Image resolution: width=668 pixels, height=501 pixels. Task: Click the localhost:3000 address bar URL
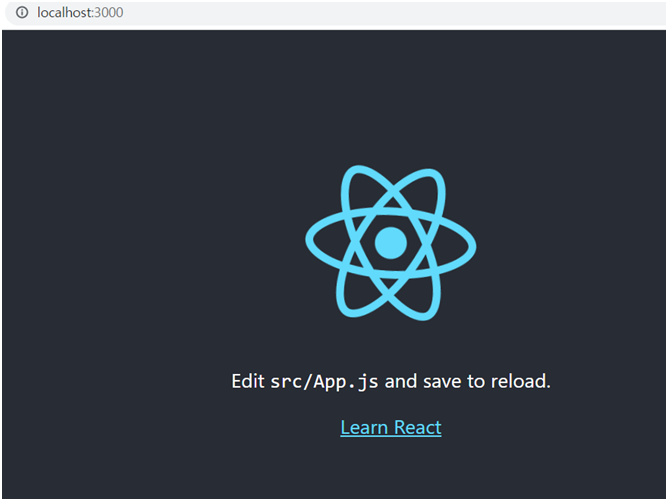coord(80,13)
